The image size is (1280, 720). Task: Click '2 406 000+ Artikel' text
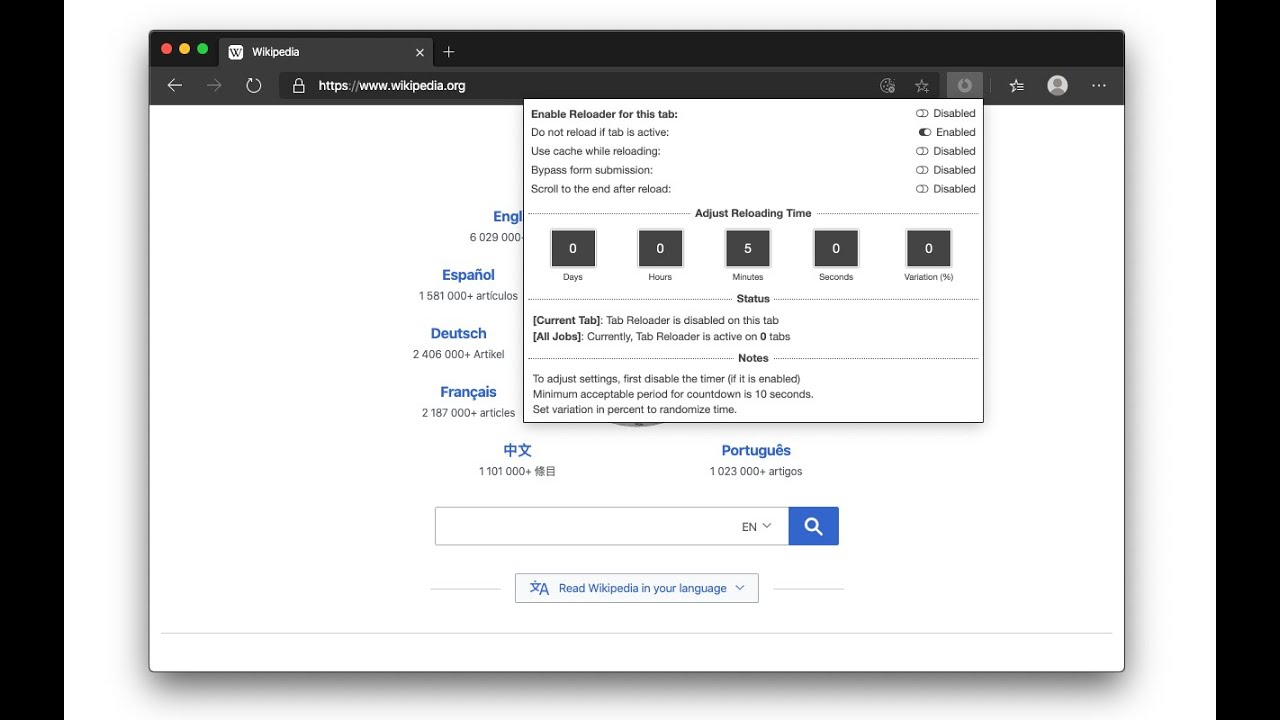point(459,354)
